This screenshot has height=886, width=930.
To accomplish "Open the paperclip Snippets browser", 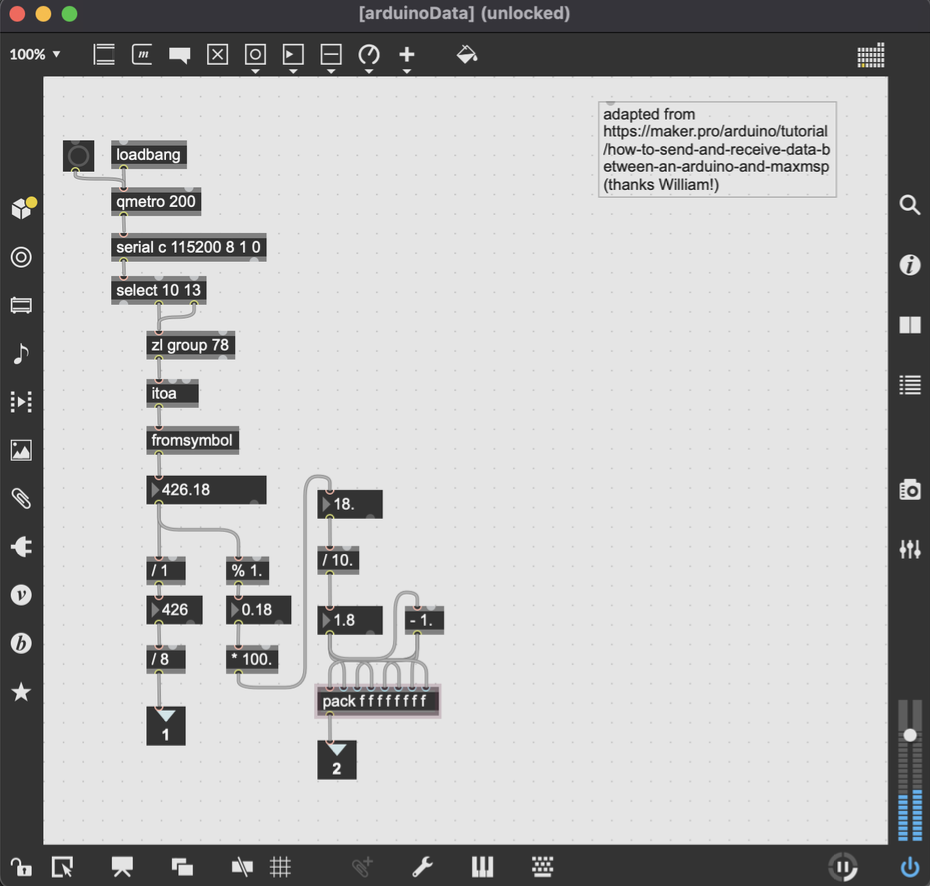I will 21,498.
